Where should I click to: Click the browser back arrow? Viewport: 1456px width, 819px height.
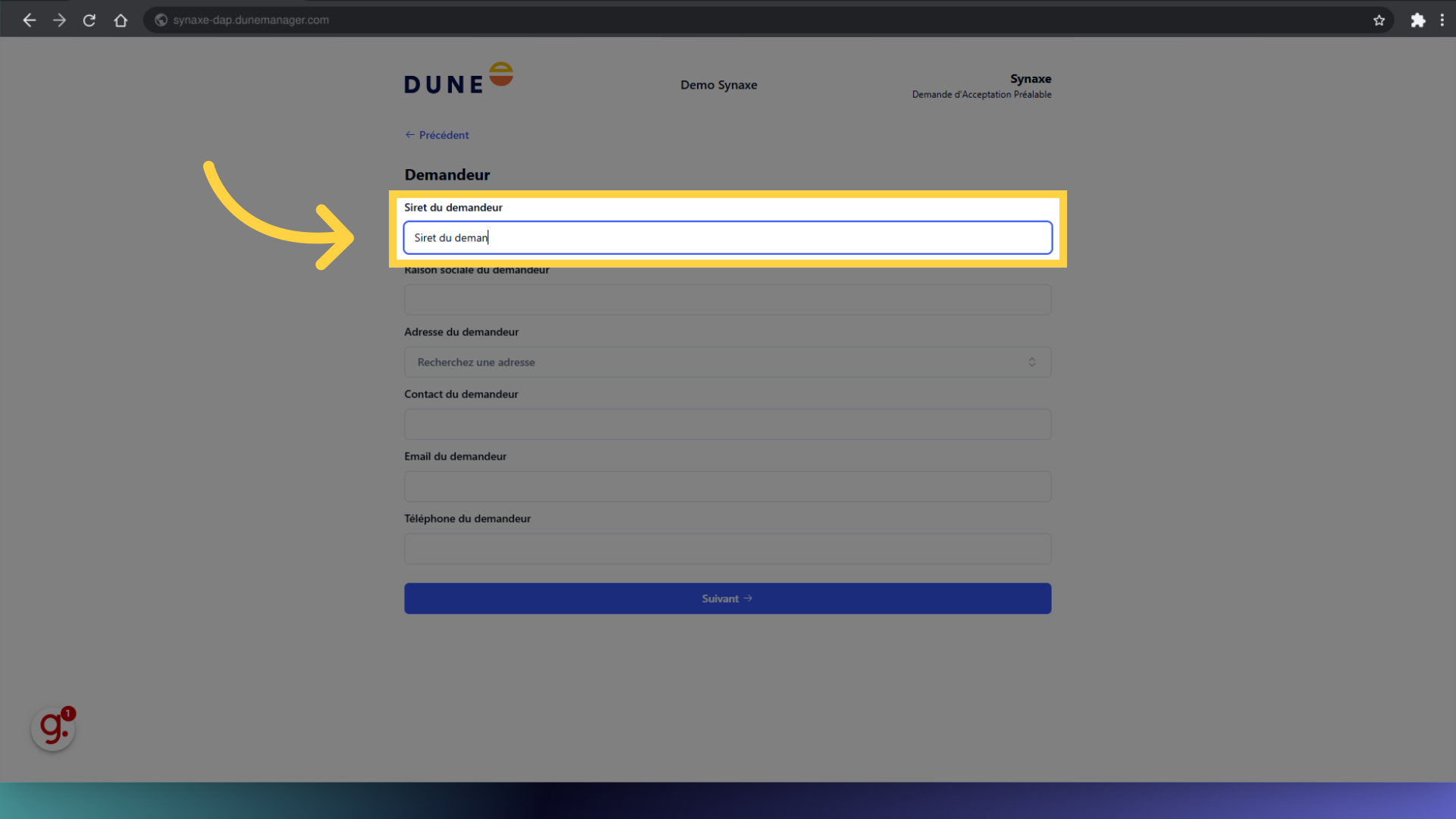point(30,20)
